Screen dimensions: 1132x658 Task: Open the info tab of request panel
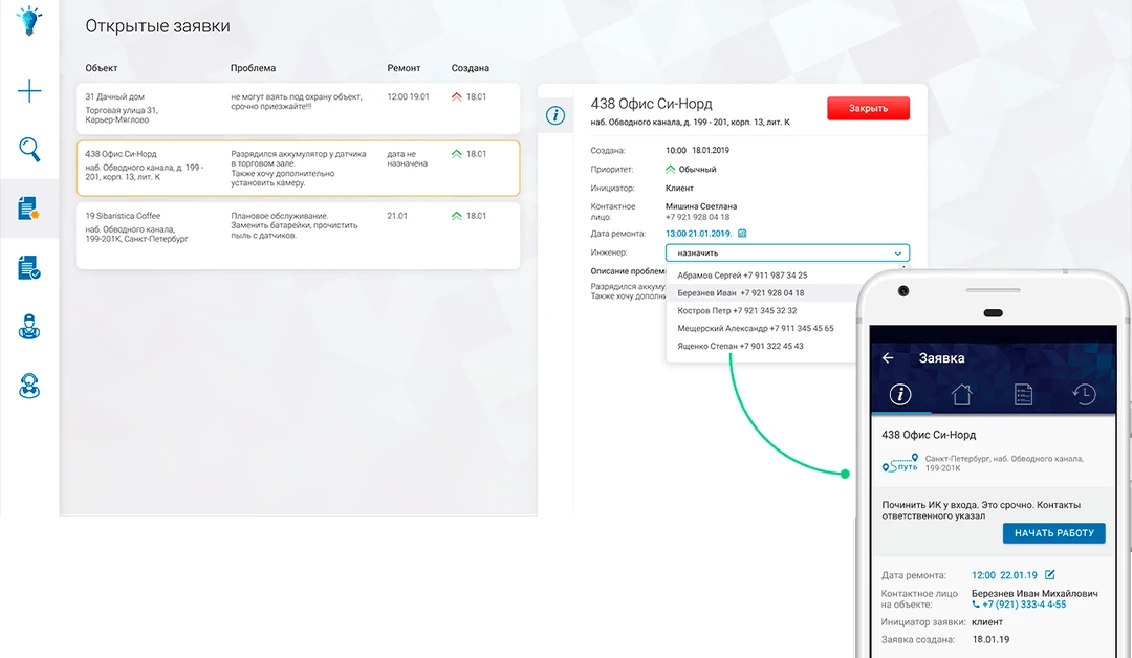pos(555,116)
